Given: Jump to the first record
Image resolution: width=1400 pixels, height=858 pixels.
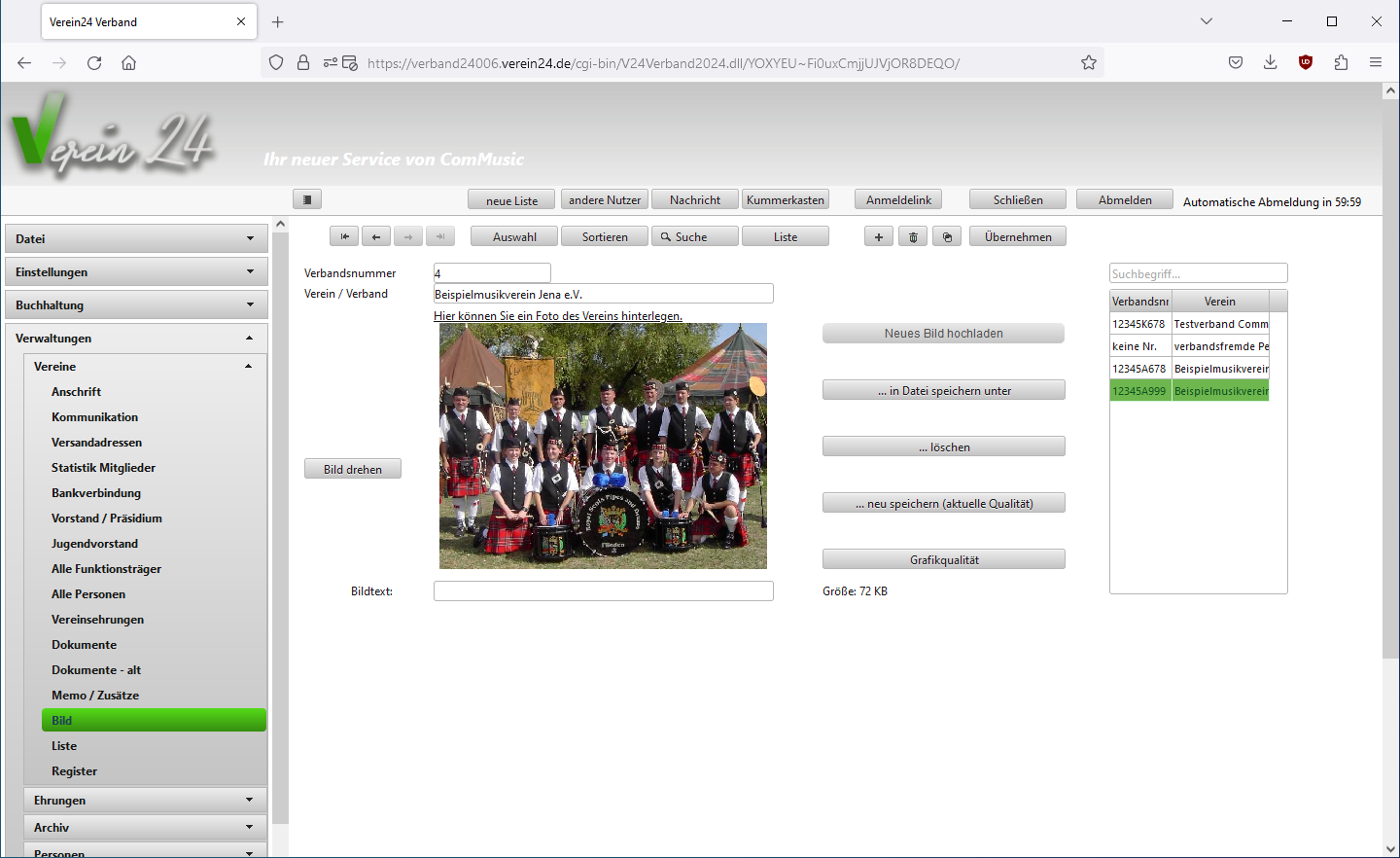Looking at the screenshot, I should click(344, 236).
